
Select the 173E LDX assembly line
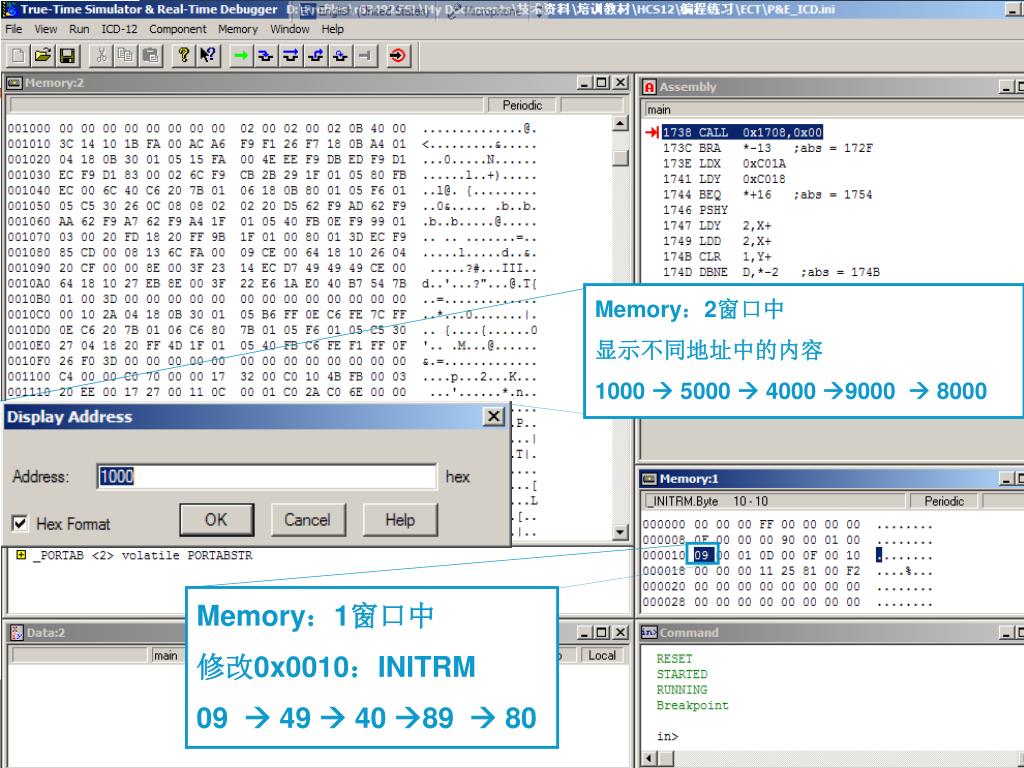pyautogui.click(x=724, y=164)
